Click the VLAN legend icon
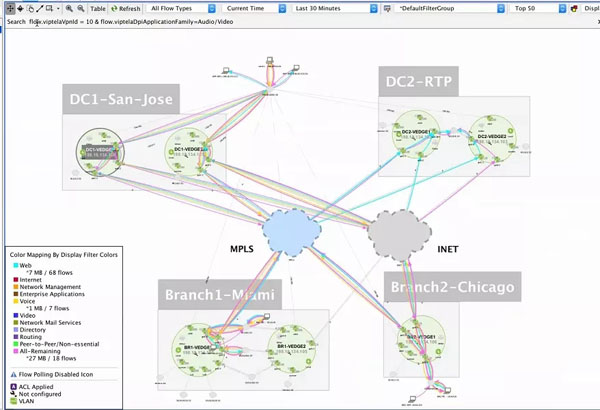Viewport: 600px width, 410px height. [13, 401]
